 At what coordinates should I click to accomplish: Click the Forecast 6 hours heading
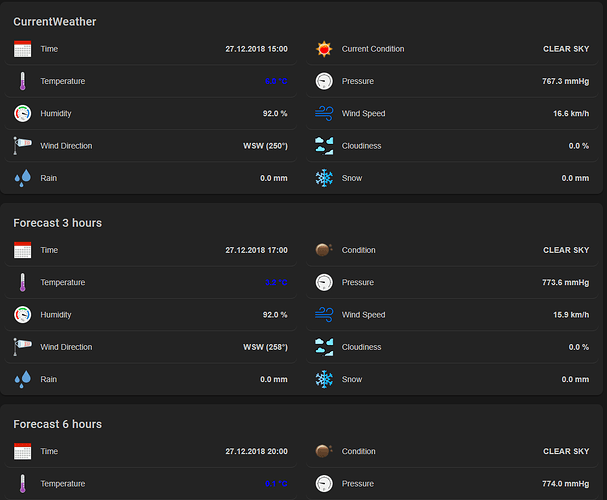point(57,424)
